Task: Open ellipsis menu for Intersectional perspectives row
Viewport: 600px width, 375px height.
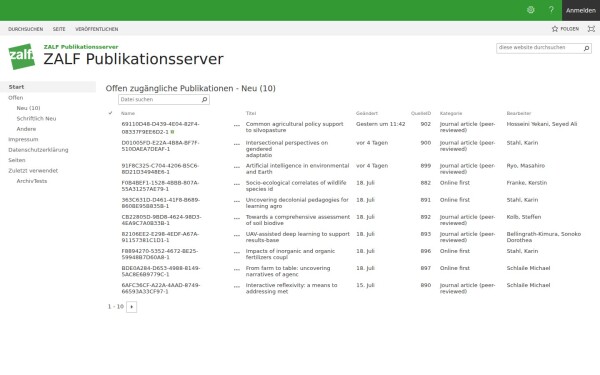Action: pyautogui.click(x=237, y=144)
